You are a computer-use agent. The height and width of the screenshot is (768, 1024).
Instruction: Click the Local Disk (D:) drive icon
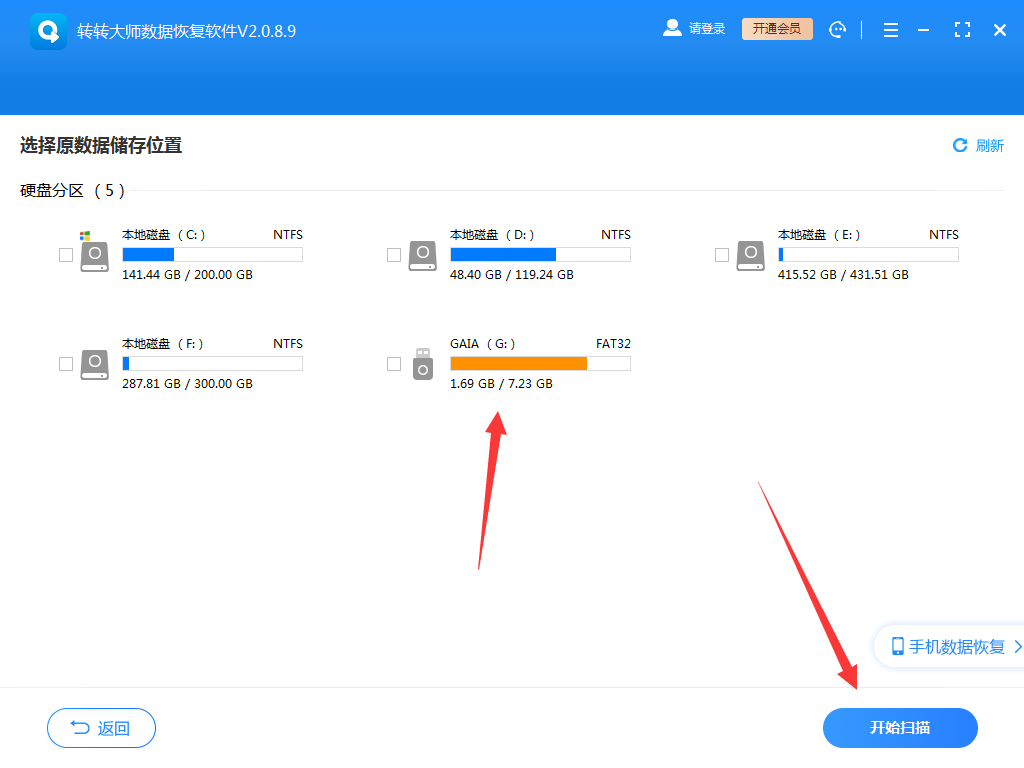point(422,255)
